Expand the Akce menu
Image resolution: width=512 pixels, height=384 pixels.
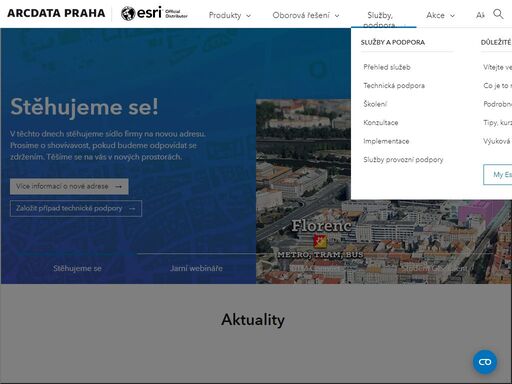tap(440, 15)
